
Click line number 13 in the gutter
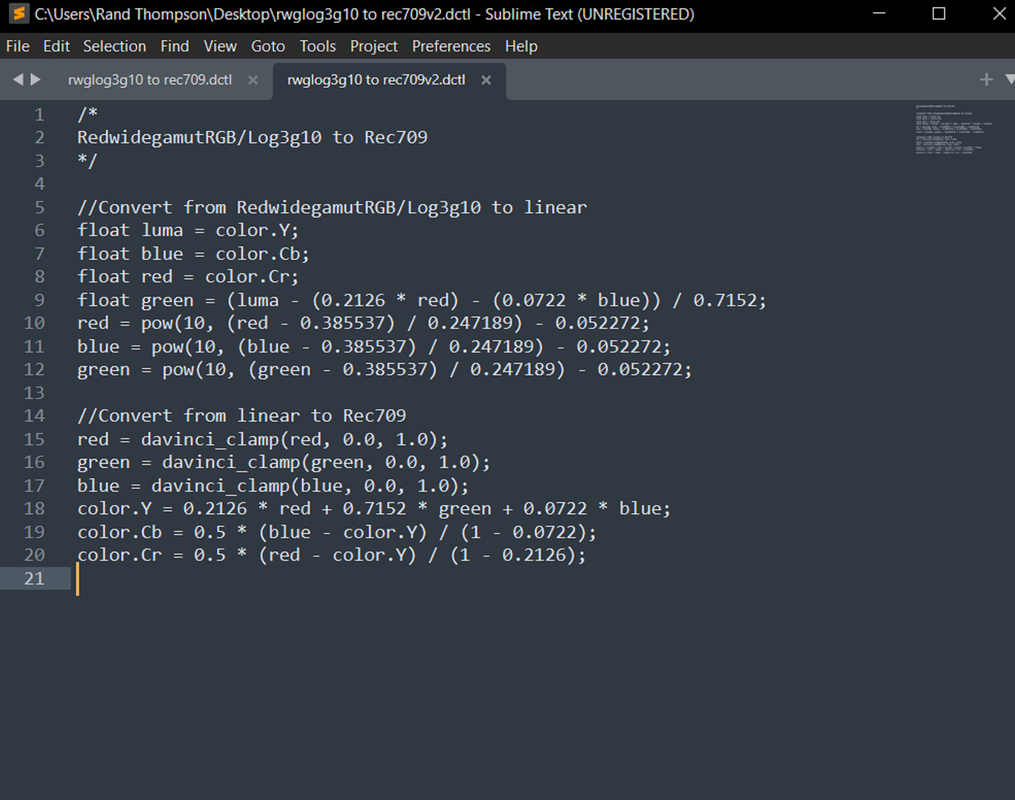pos(34,393)
